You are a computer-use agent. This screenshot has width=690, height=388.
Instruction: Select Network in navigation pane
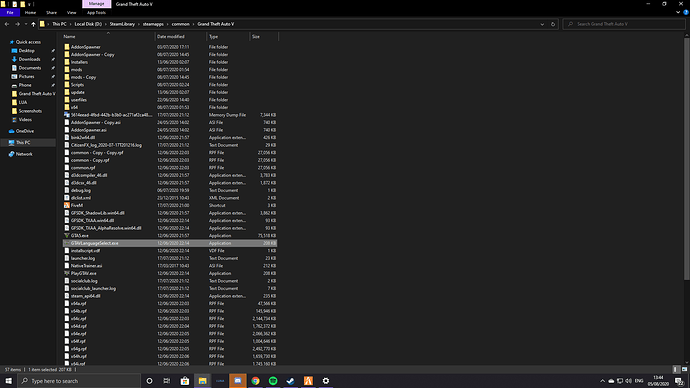[24, 154]
